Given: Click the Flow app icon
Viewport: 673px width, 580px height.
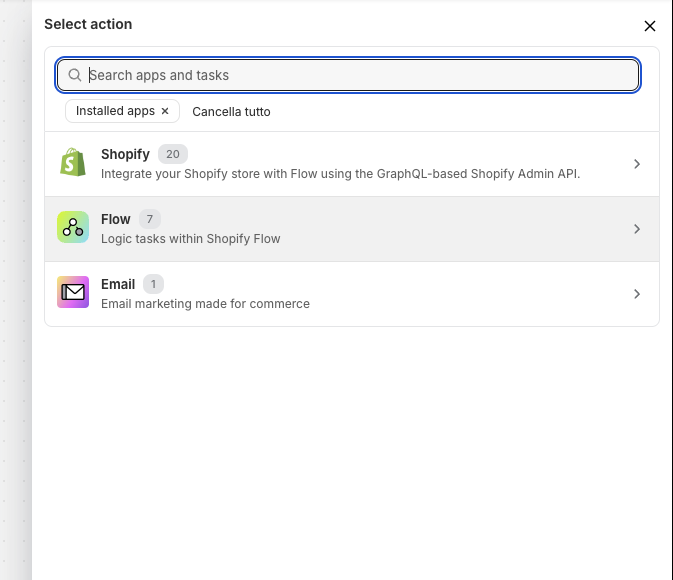Looking at the screenshot, I should tap(73, 228).
